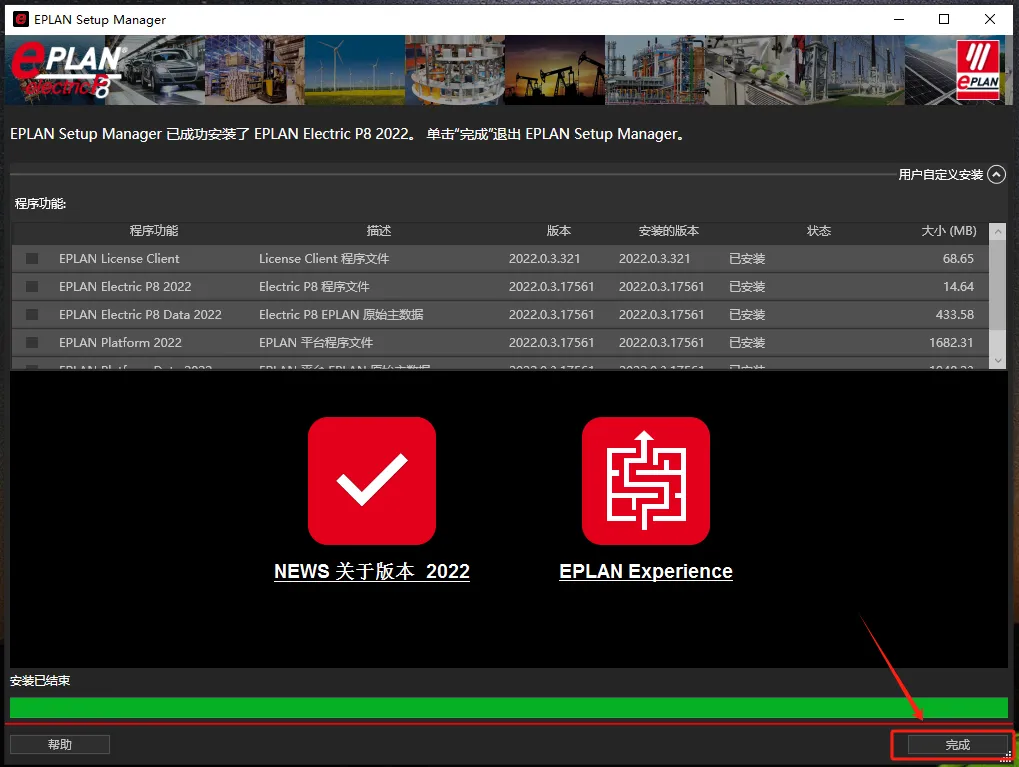The image size is (1019, 767).
Task: Close the EPLAN Setup Manager window
Action: (990, 20)
